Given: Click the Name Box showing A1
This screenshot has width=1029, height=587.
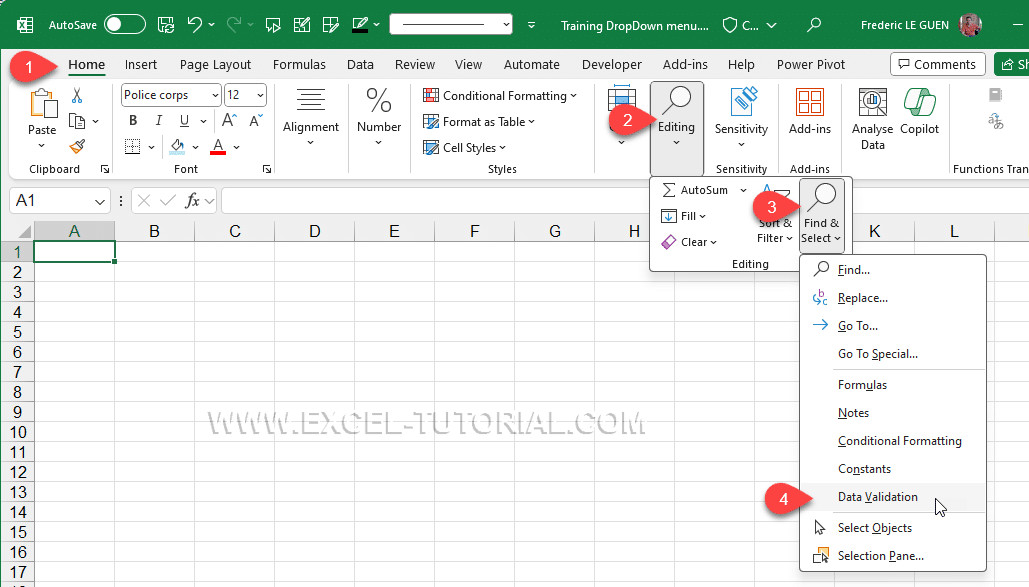Looking at the screenshot, I should pos(59,200).
